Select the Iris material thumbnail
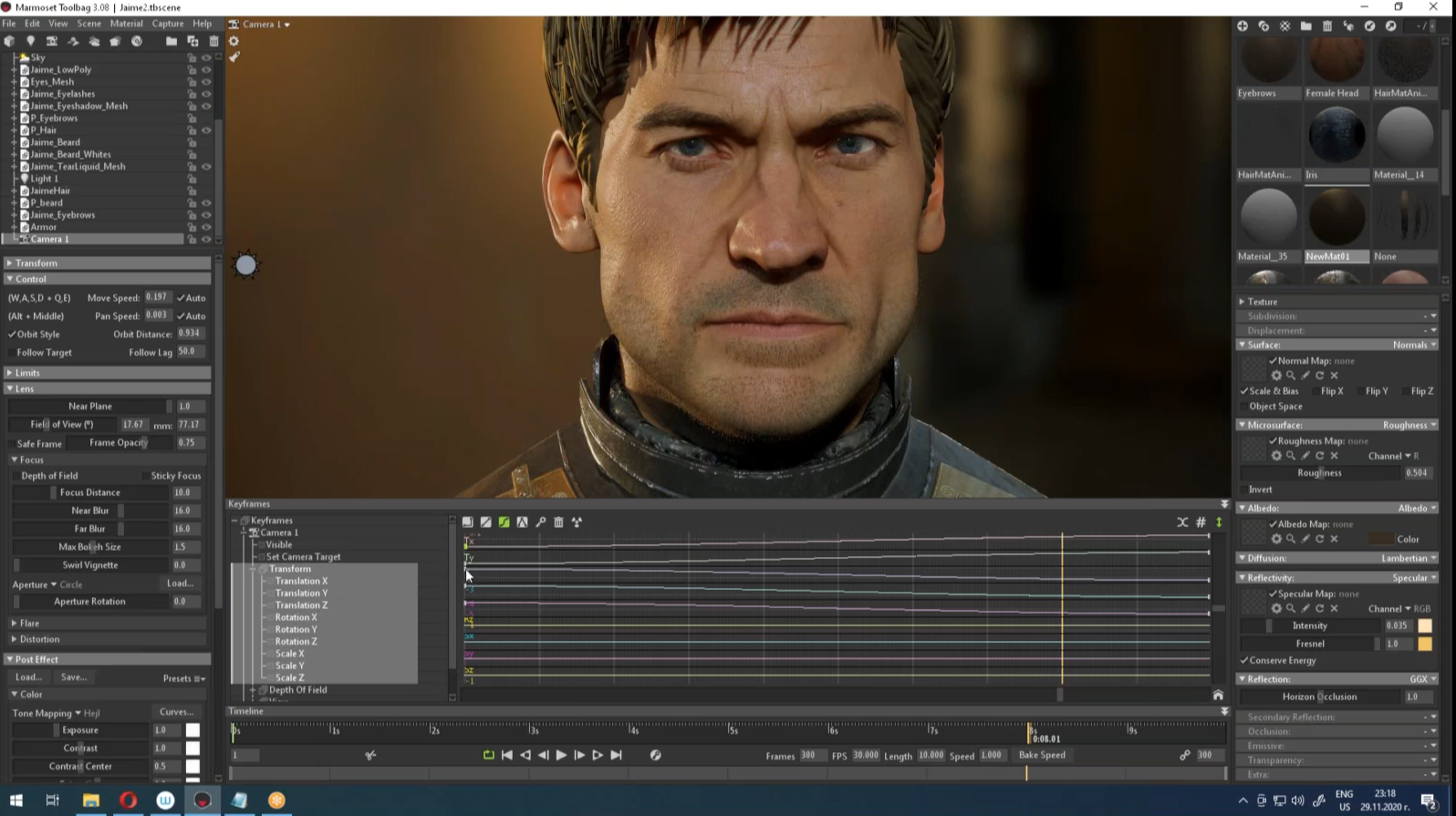Image resolution: width=1456 pixels, height=816 pixels. (x=1336, y=136)
